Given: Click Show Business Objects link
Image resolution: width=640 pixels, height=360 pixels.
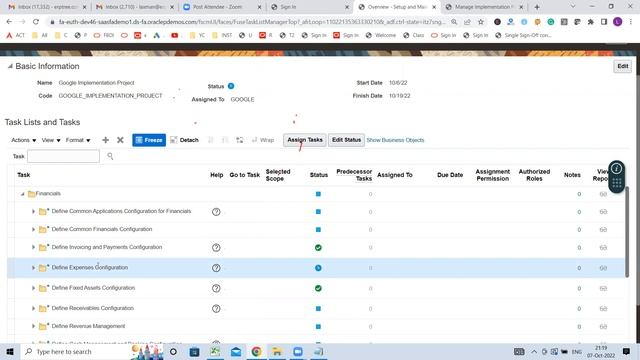Looking at the screenshot, I should pyautogui.click(x=395, y=140).
